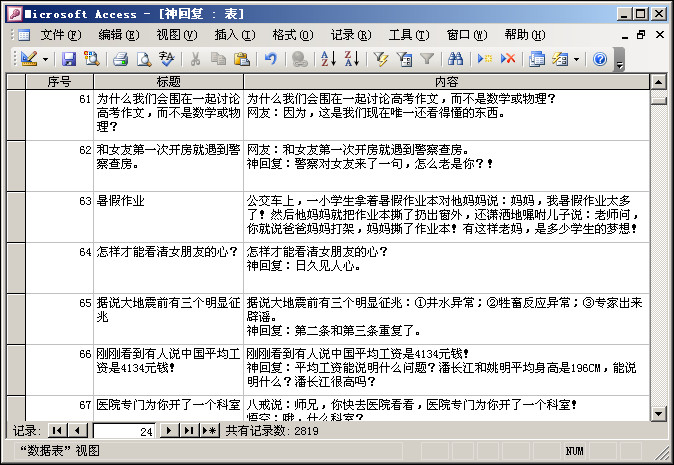Apply filter by selection icon

[x=381, y=59]
